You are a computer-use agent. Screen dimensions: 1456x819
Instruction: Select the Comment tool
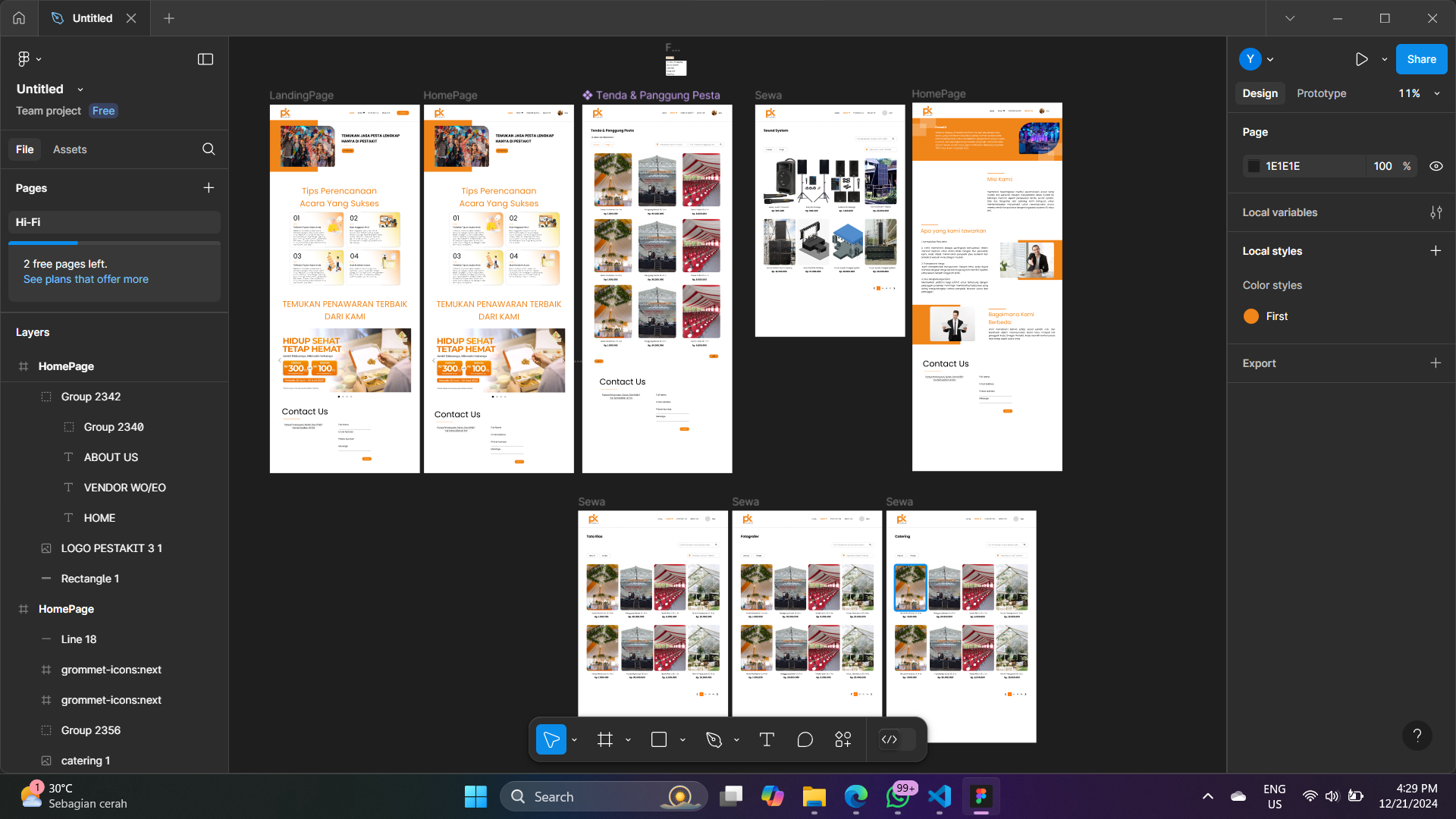(x=805, y=739)
